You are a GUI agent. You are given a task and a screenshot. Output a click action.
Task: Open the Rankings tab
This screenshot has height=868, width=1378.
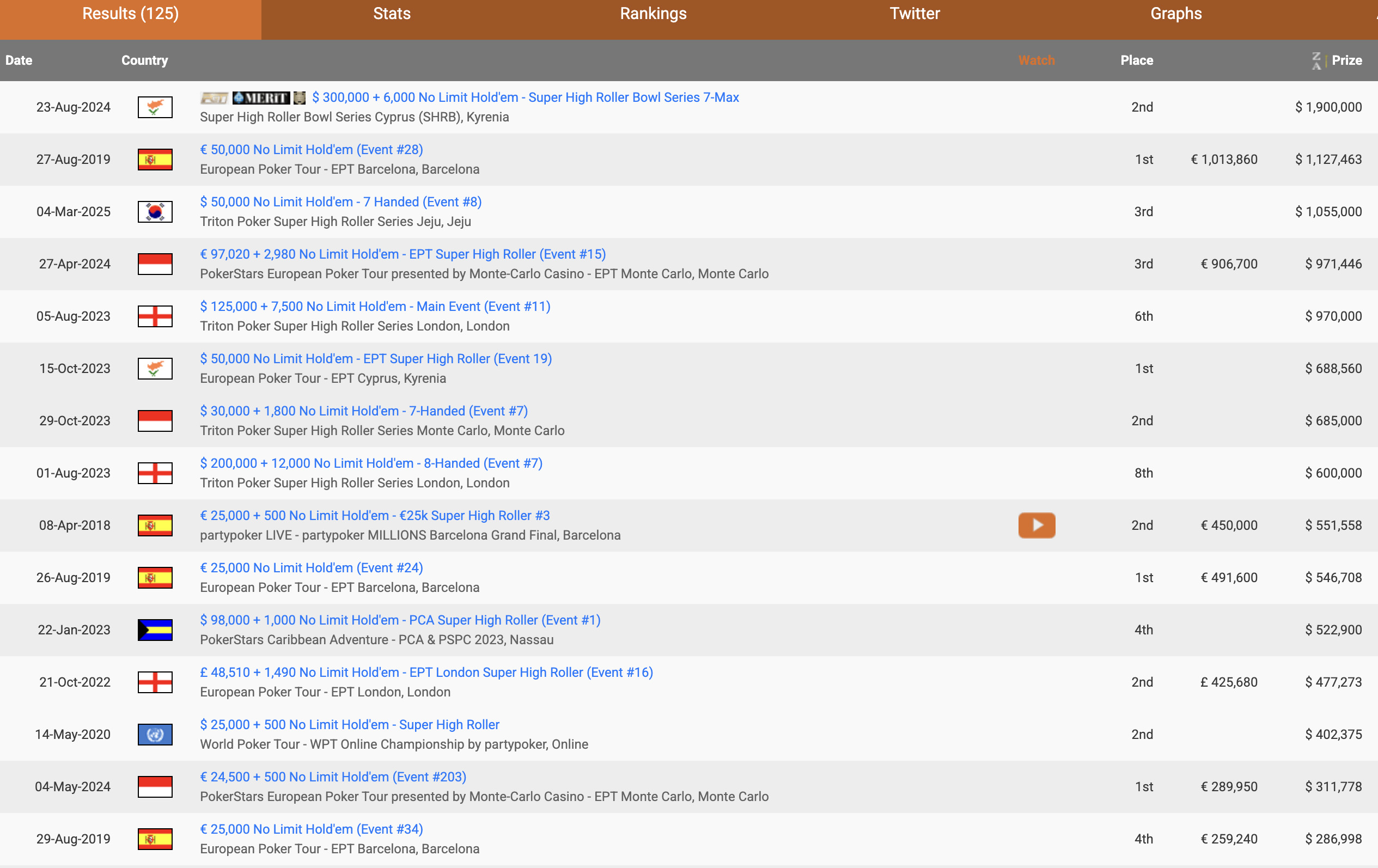(653, 14)
